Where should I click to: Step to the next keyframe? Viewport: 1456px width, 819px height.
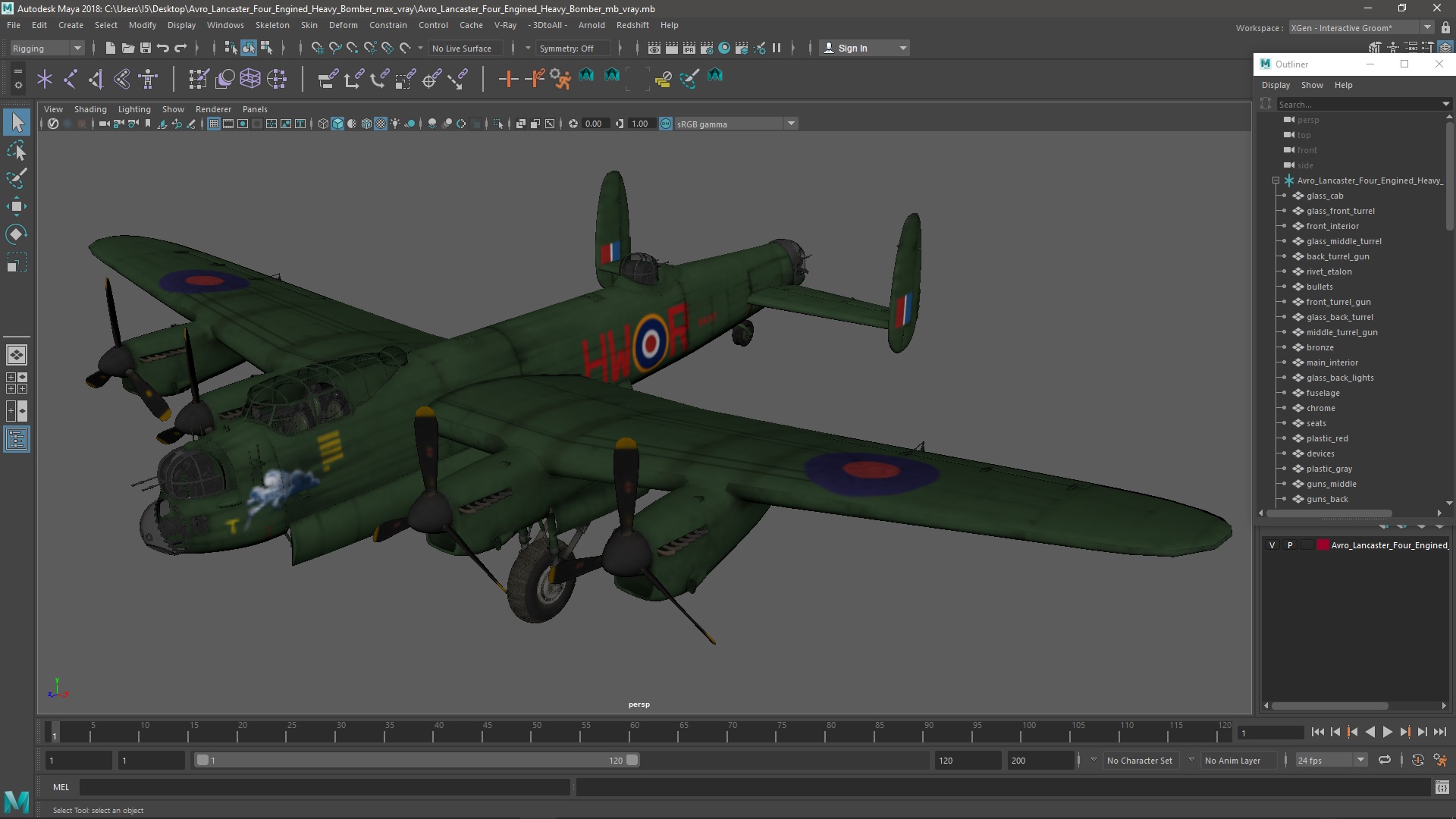tap(1404, 732)
